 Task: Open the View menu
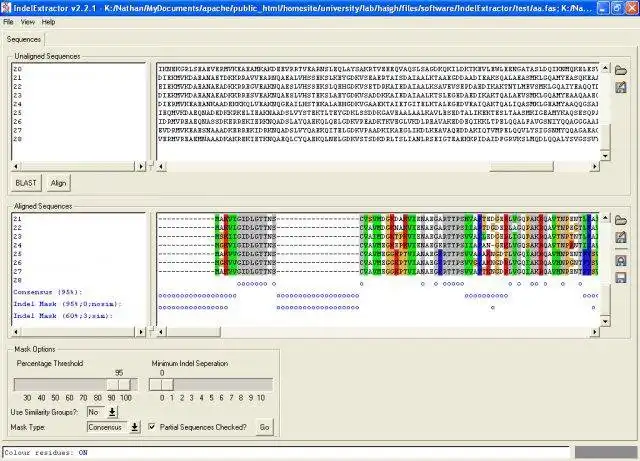click(x=27, y=22)
